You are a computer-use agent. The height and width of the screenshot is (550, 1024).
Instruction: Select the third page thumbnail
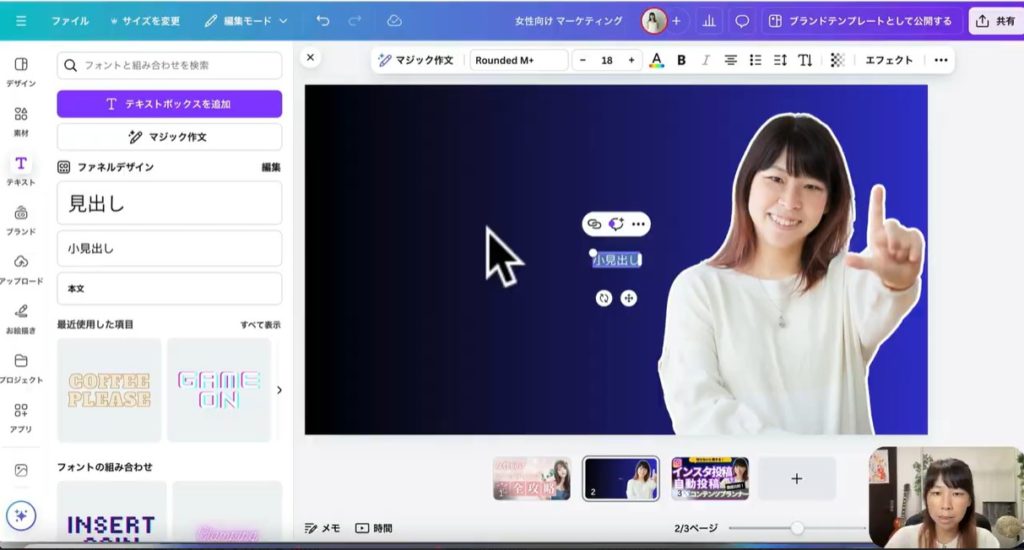710,478
